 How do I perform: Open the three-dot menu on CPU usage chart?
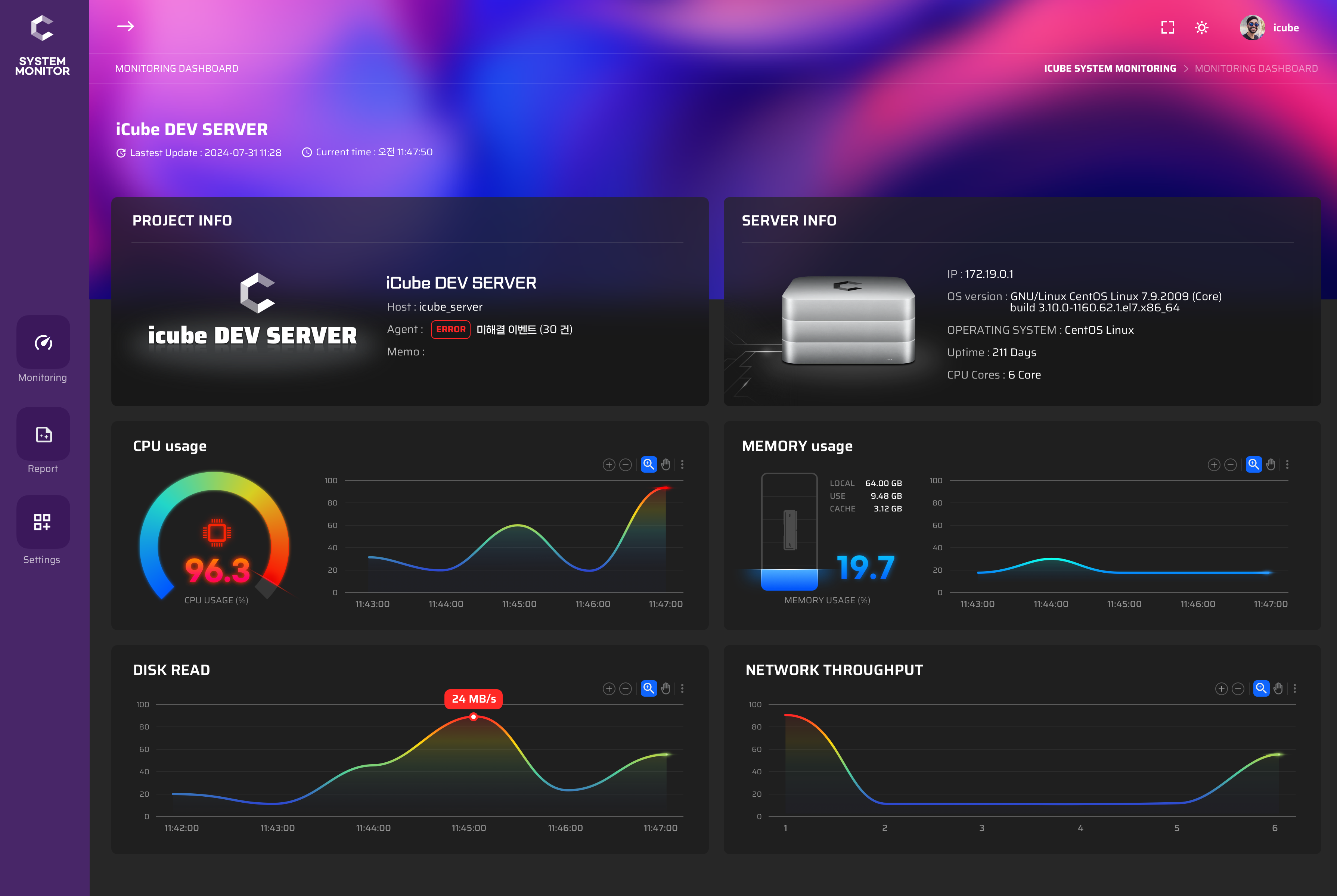tap(682, 464)
